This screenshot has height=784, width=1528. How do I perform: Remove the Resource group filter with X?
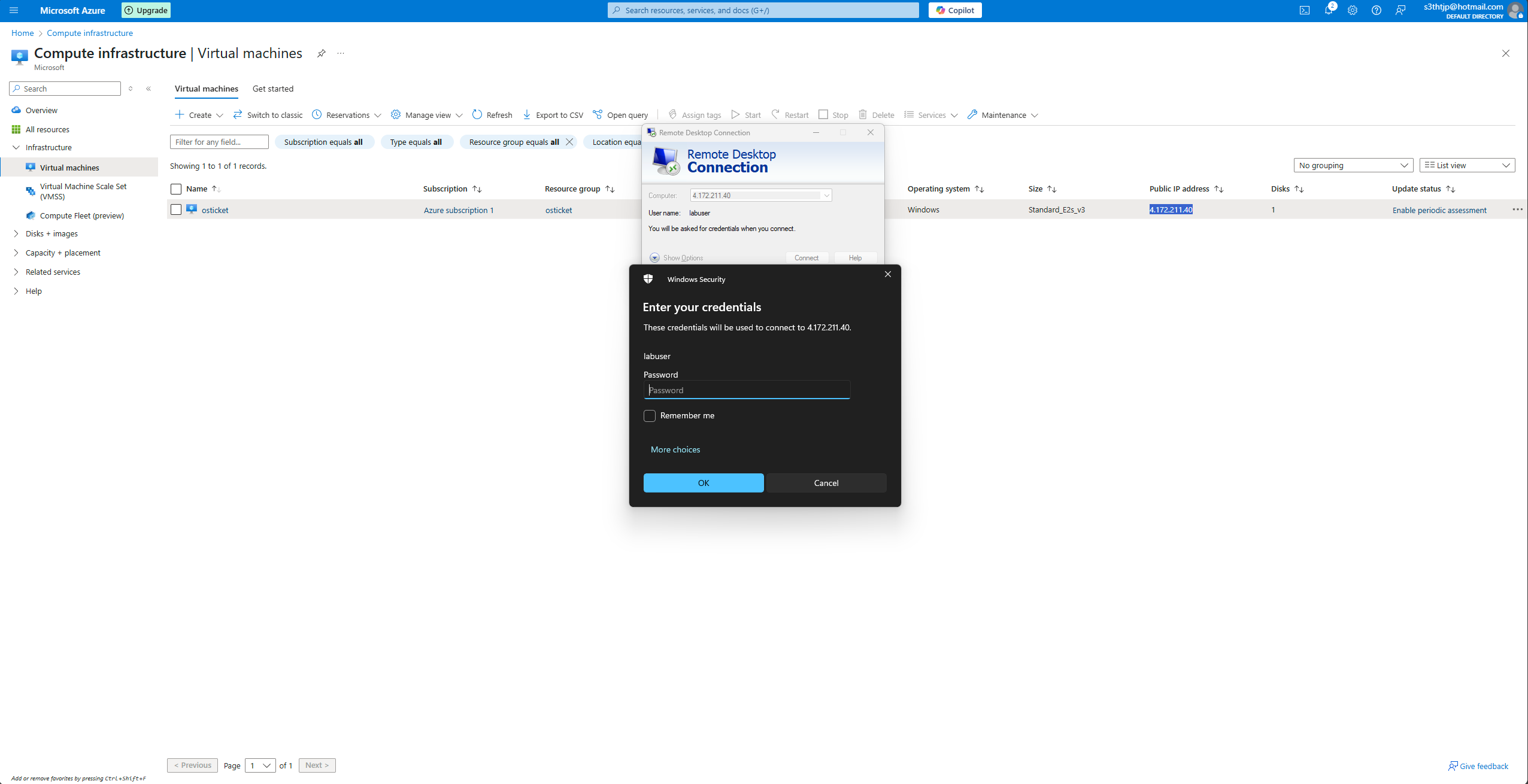(569, 142)
